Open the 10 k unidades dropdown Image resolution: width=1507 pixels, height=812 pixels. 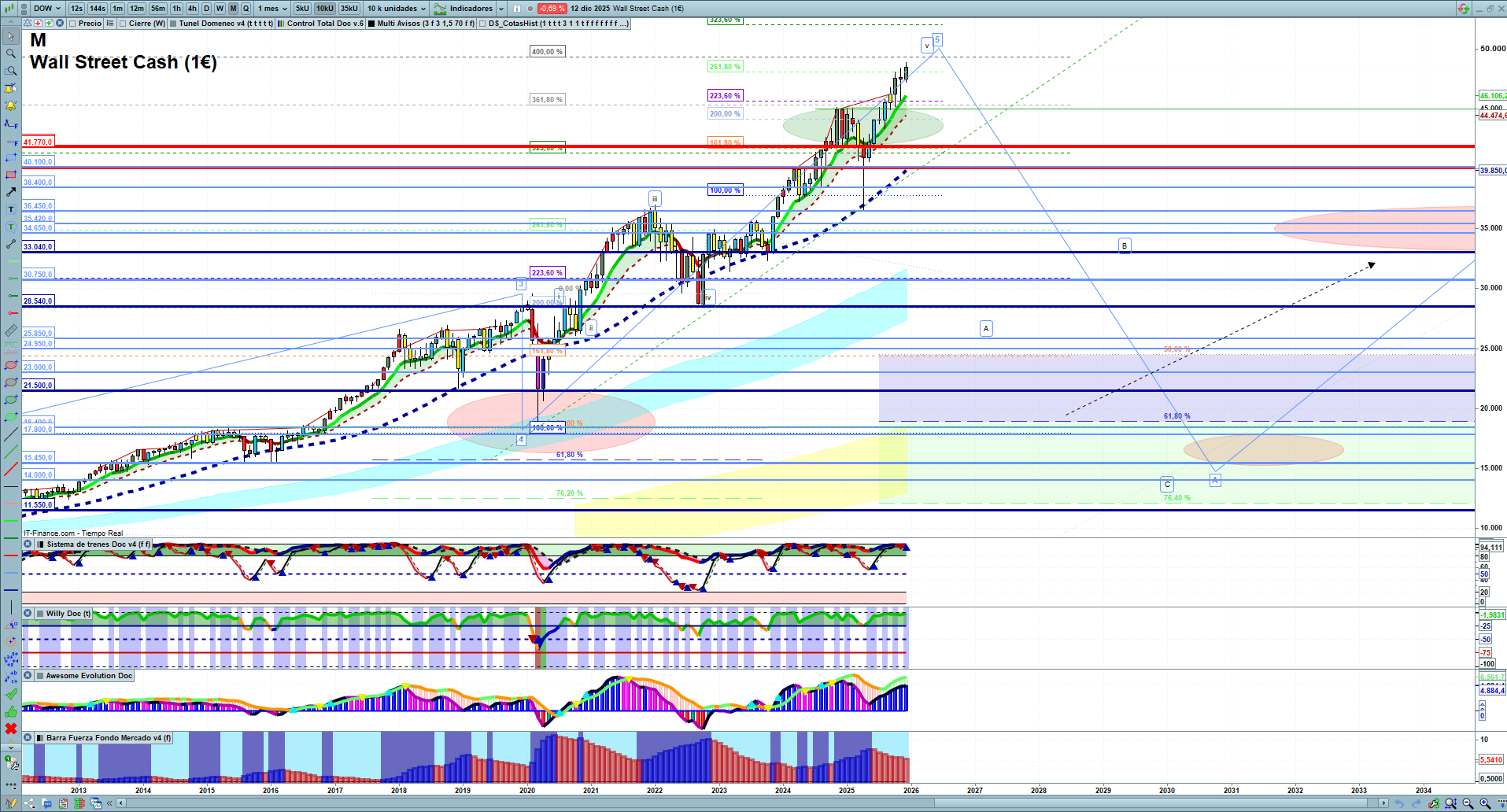pos(397,9)
